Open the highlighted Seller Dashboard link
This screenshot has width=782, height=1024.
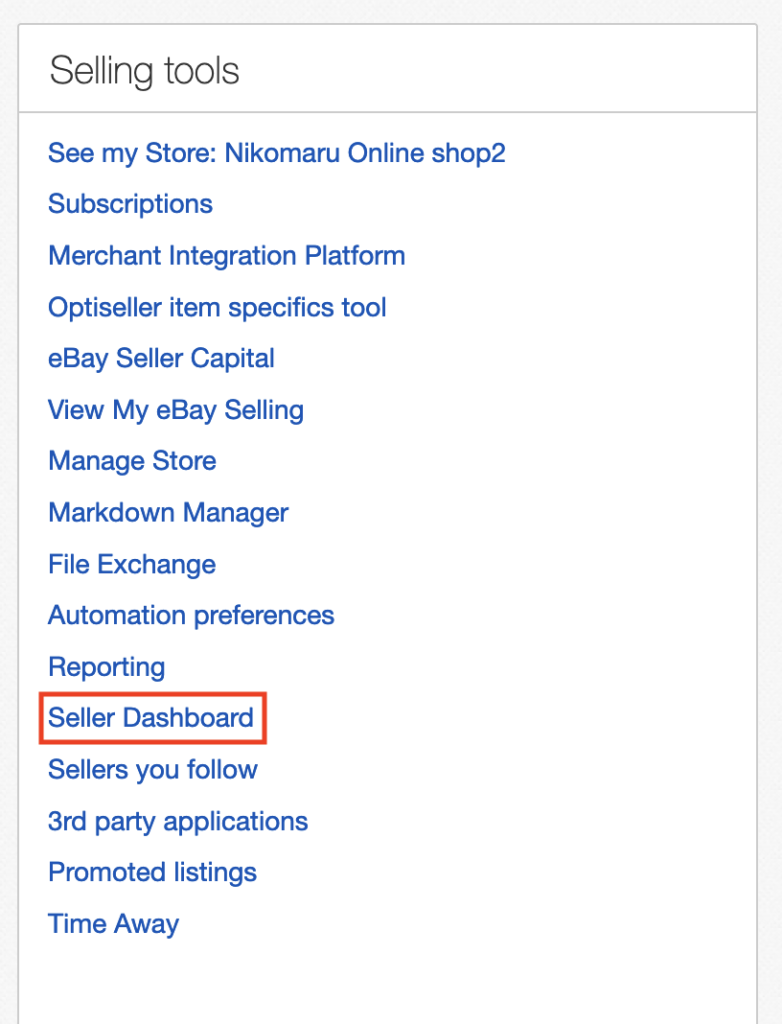[150, 718]
